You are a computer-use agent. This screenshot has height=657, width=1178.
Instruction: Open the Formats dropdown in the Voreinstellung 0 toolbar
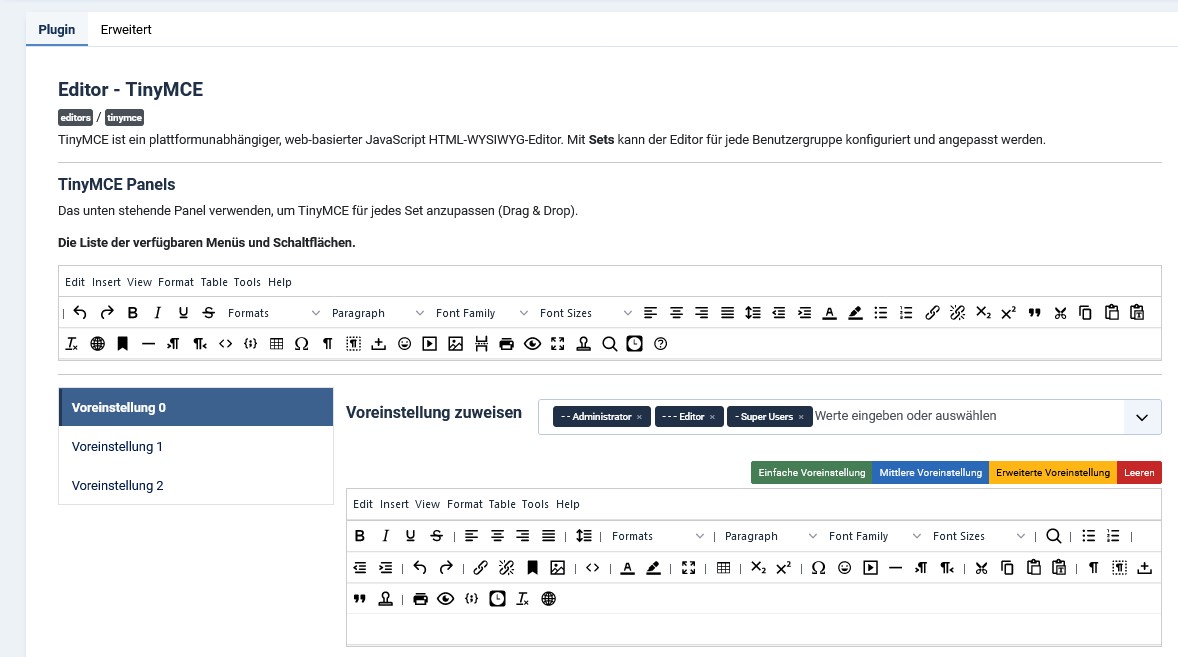pos(657,536)
